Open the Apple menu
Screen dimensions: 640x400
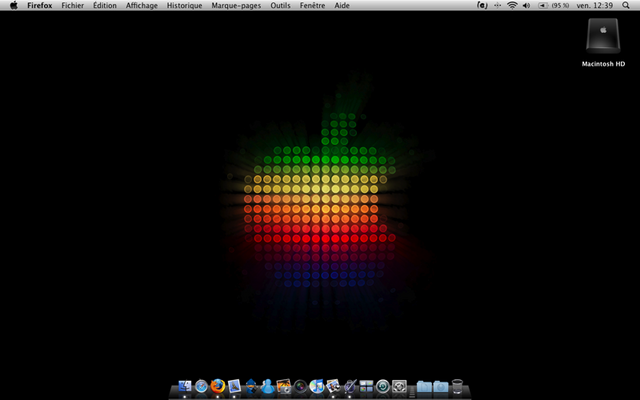tap(13, 5)
